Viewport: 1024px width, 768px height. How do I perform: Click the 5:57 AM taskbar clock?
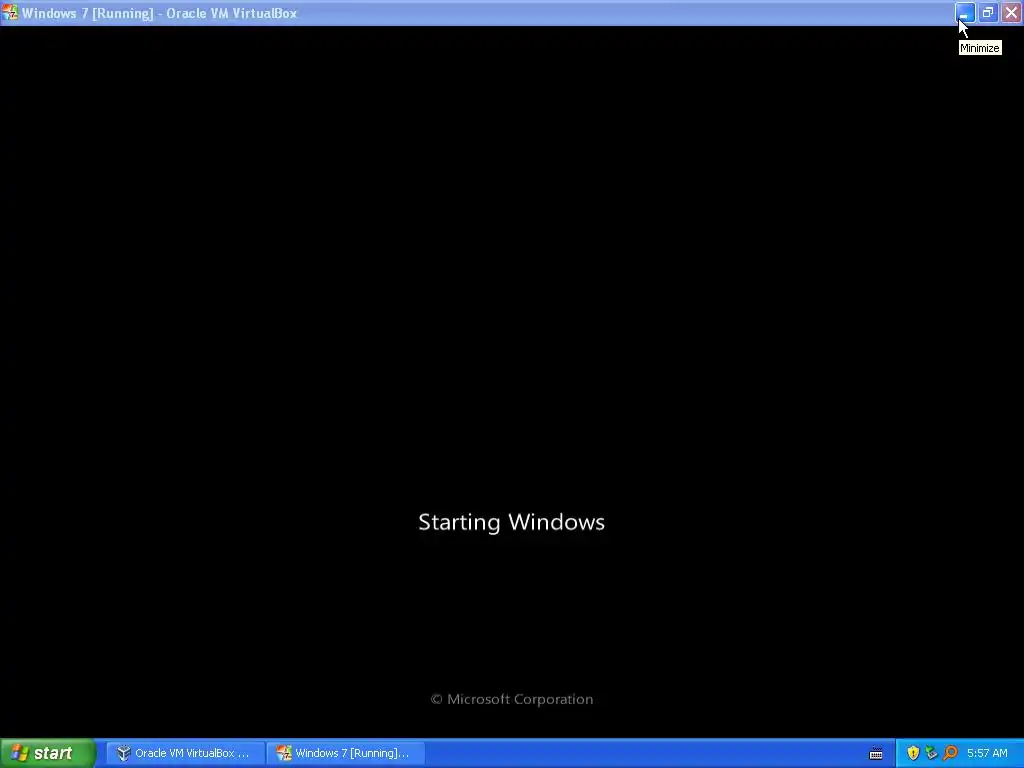(987, 753)
